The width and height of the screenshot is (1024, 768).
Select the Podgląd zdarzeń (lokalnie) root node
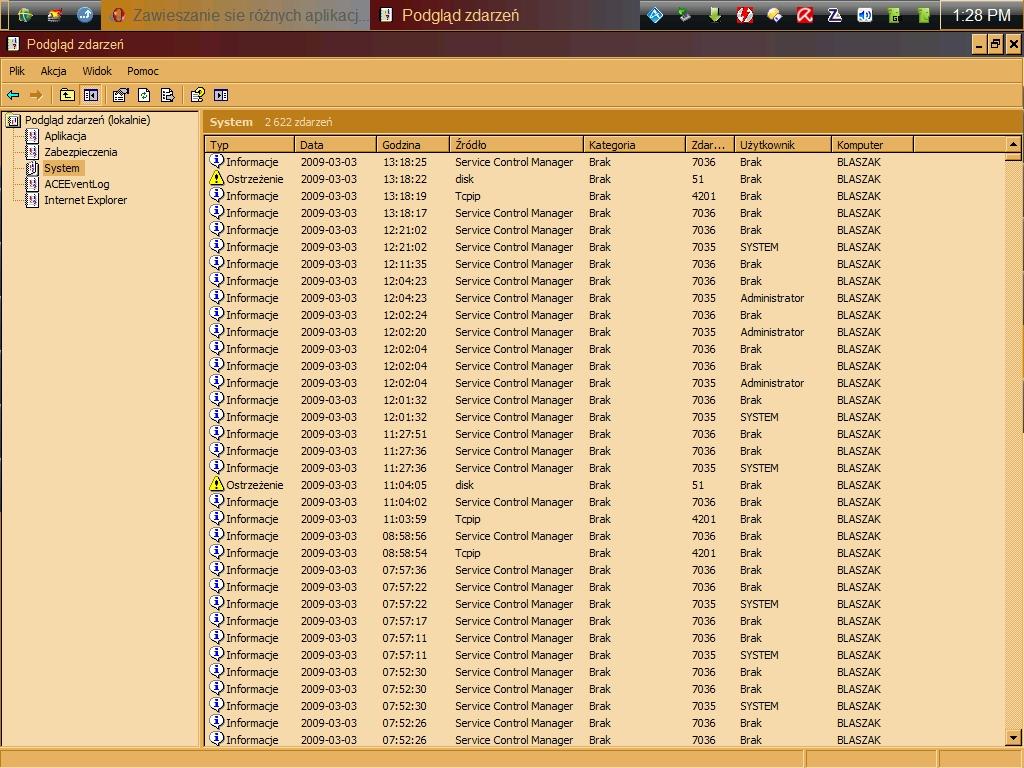tap(88, 120)
